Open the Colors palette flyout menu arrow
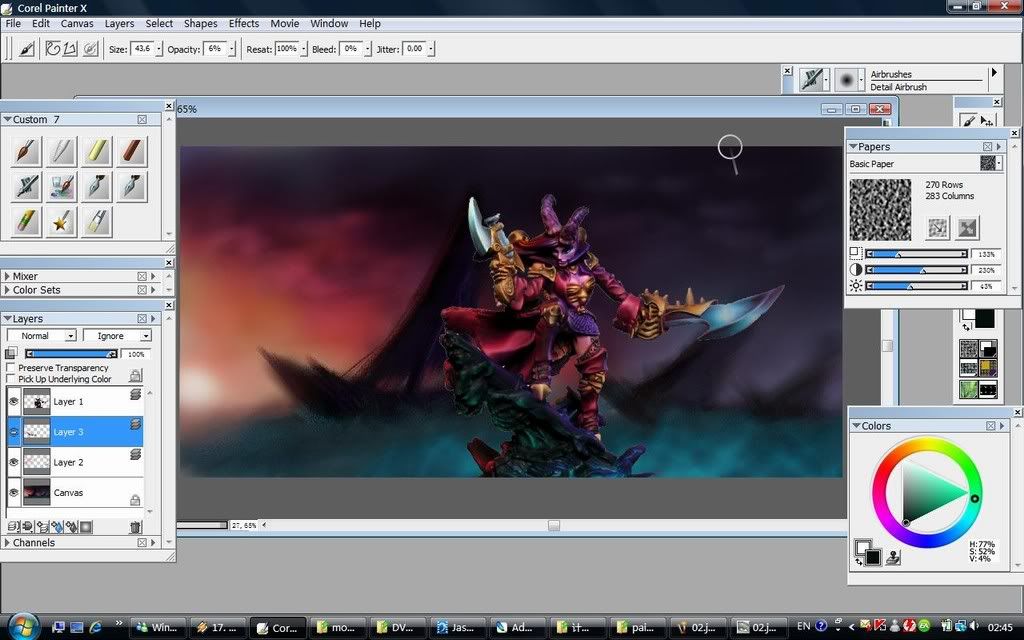The height and width of the screenshot is (640, 1024). (x=1002, y=426)
